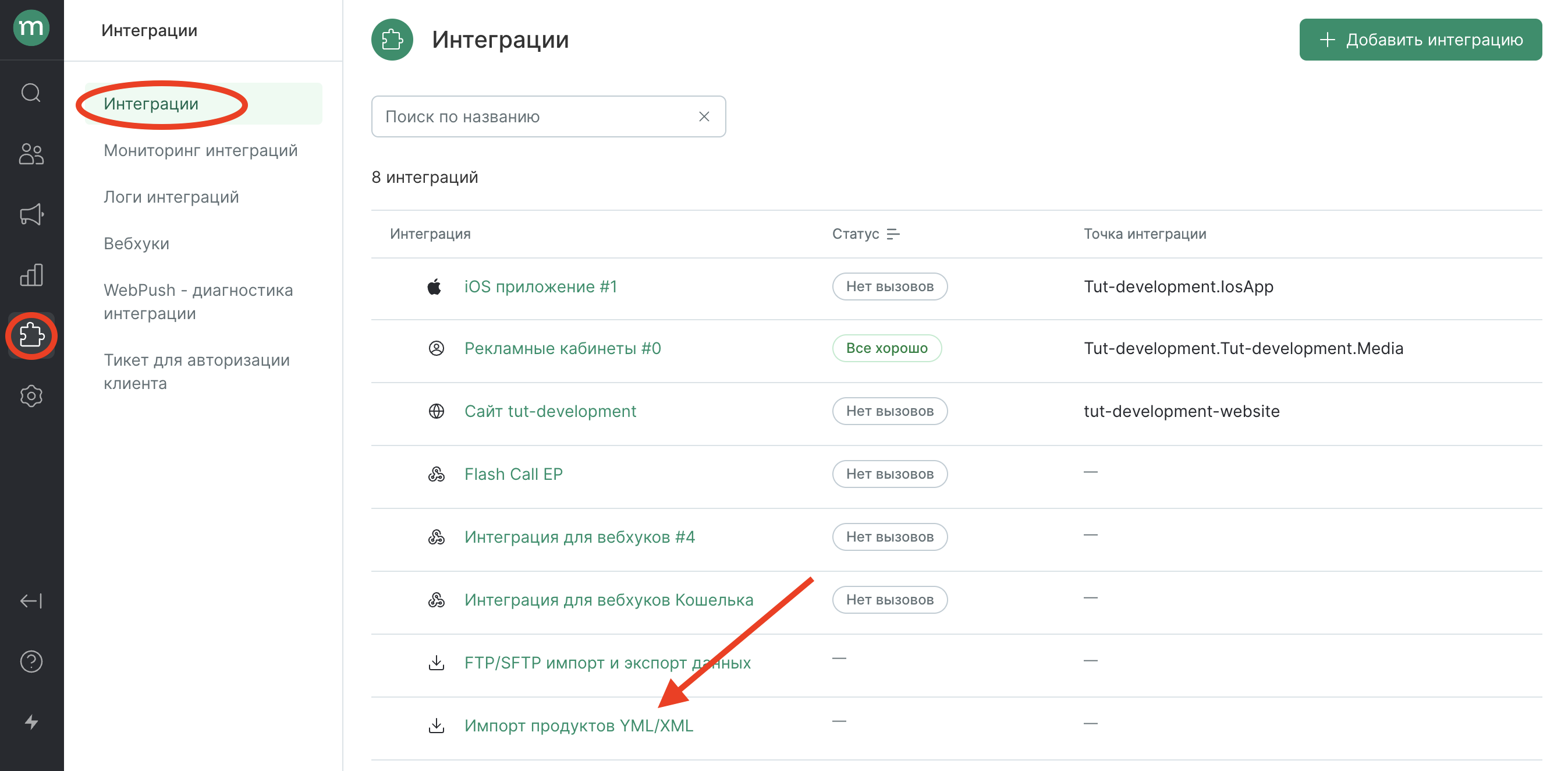1568x771 pixels.
Task: Open Мониторинг интеграций menu item
Action: click(x=200, y=150)
